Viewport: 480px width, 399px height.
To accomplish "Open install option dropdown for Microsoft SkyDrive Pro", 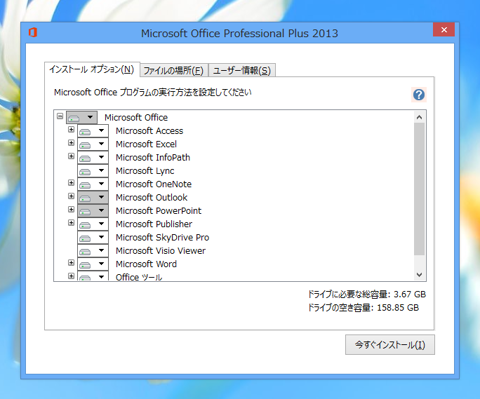I will click(x=93, y=237).
